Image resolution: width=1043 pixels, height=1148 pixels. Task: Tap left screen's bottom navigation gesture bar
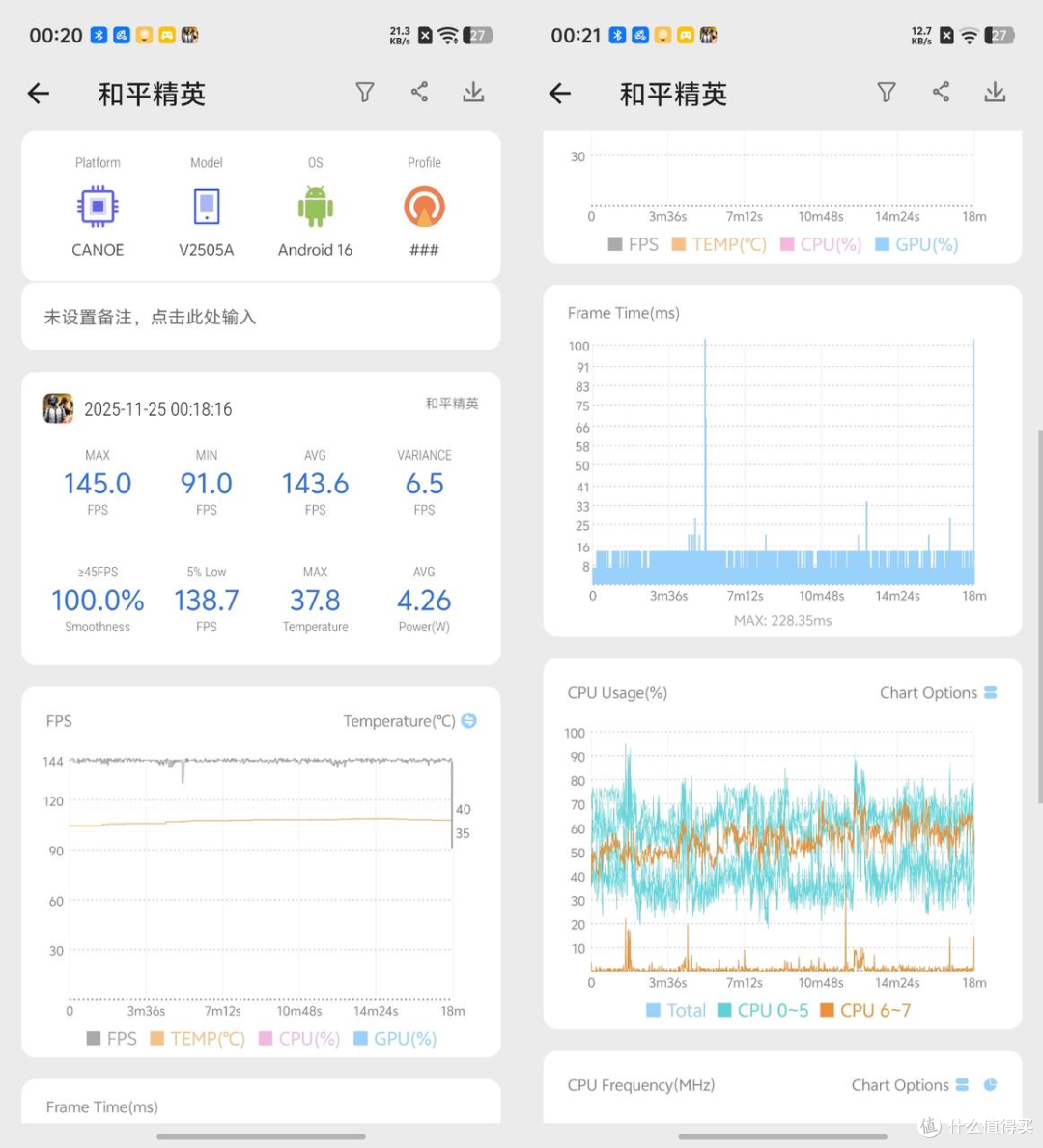click(261, 1136)
